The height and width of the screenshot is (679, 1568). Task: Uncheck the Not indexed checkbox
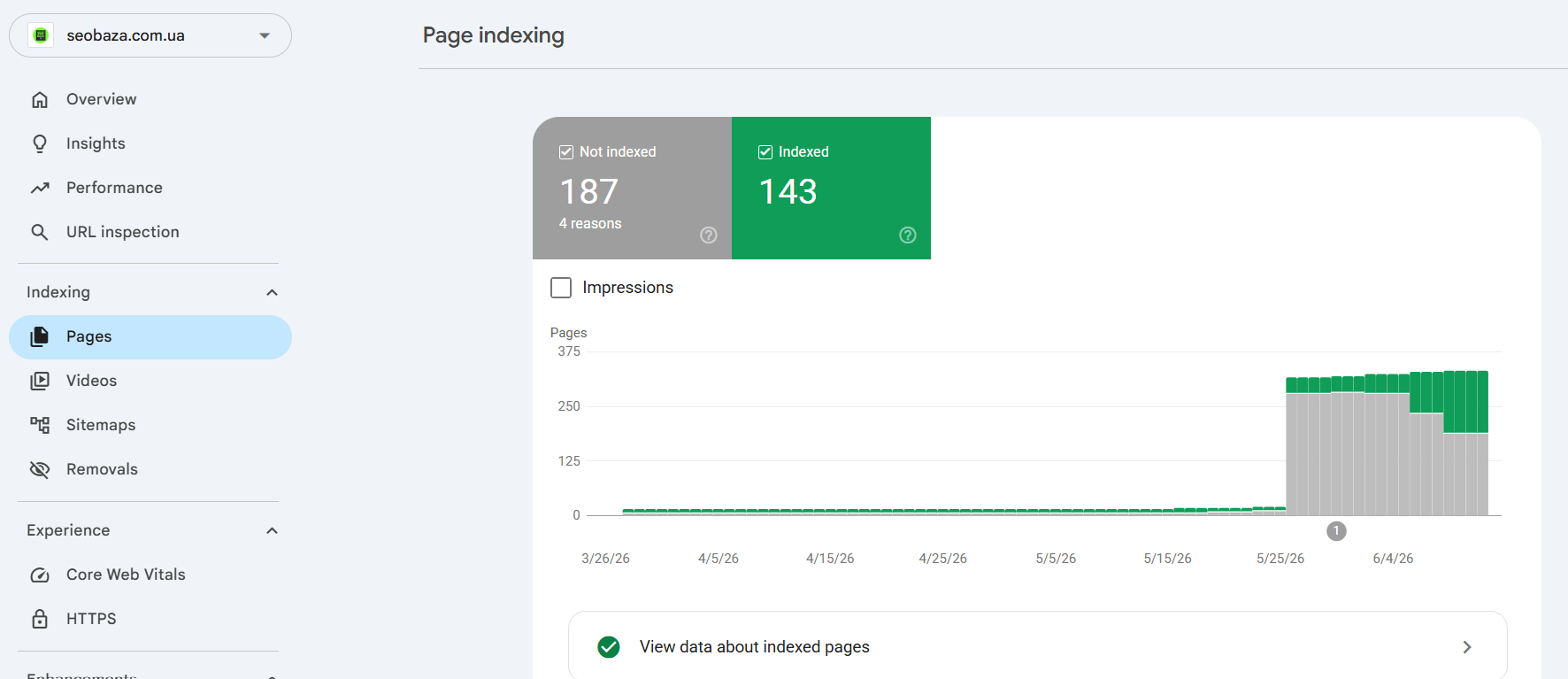[566, 152]
